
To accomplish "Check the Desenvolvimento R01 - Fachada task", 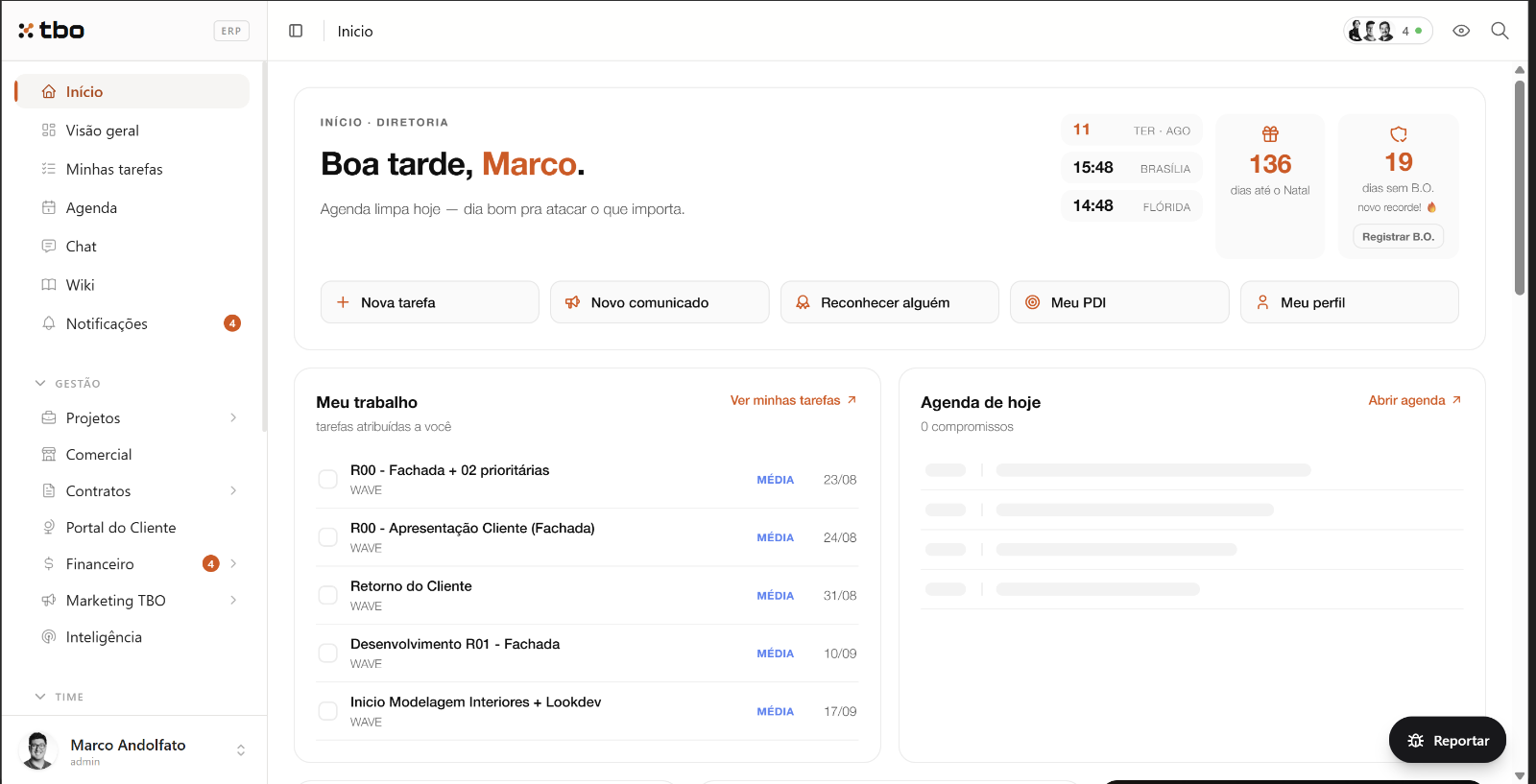I will click(327, 653).
